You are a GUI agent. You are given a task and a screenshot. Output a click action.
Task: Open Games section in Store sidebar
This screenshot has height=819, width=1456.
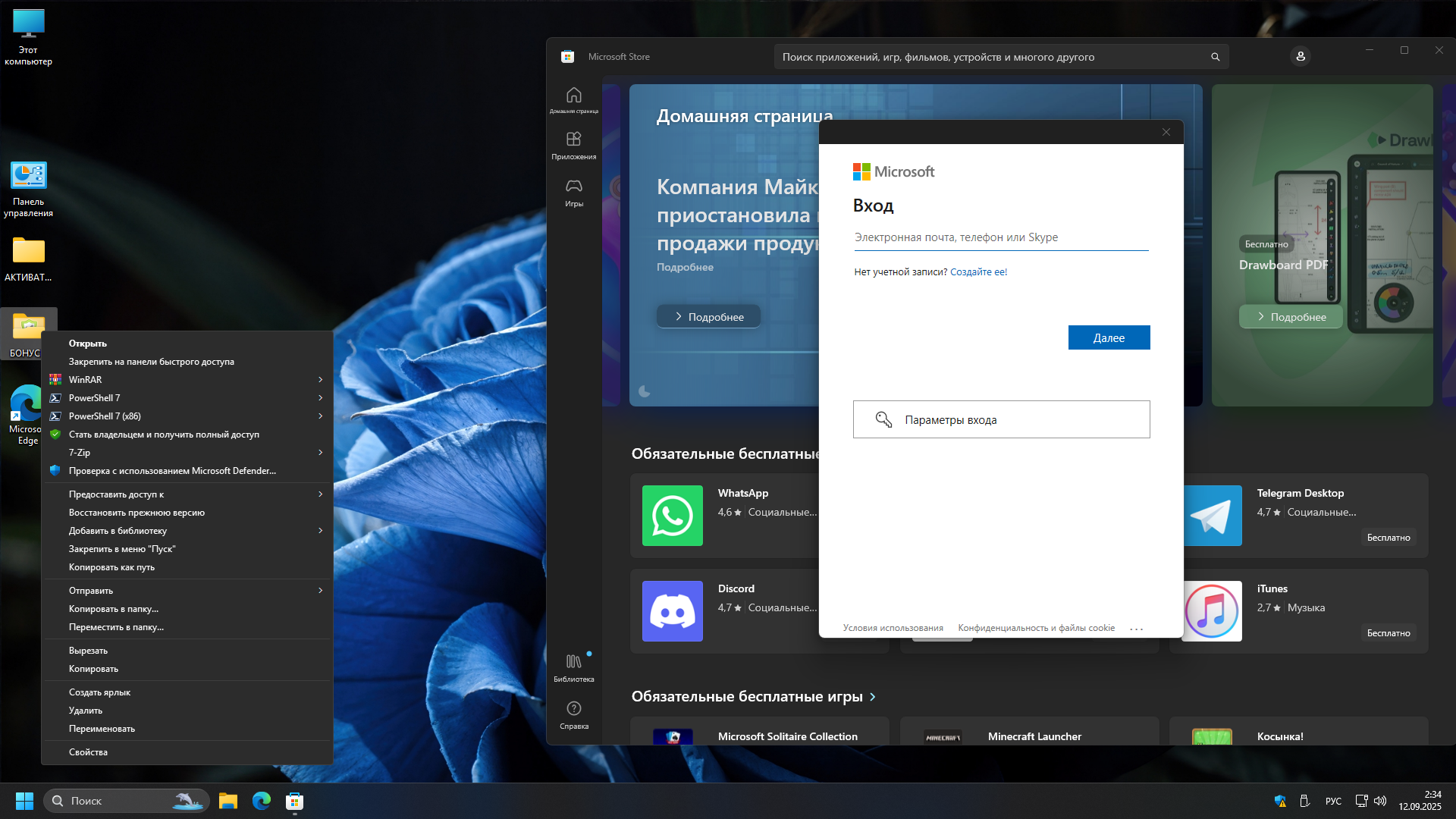coord(574,192)
